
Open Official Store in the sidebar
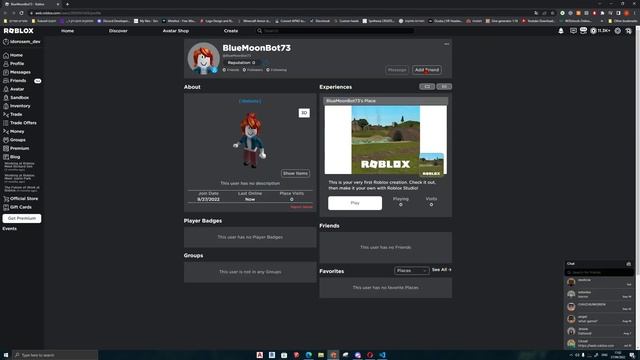point(20,199)
